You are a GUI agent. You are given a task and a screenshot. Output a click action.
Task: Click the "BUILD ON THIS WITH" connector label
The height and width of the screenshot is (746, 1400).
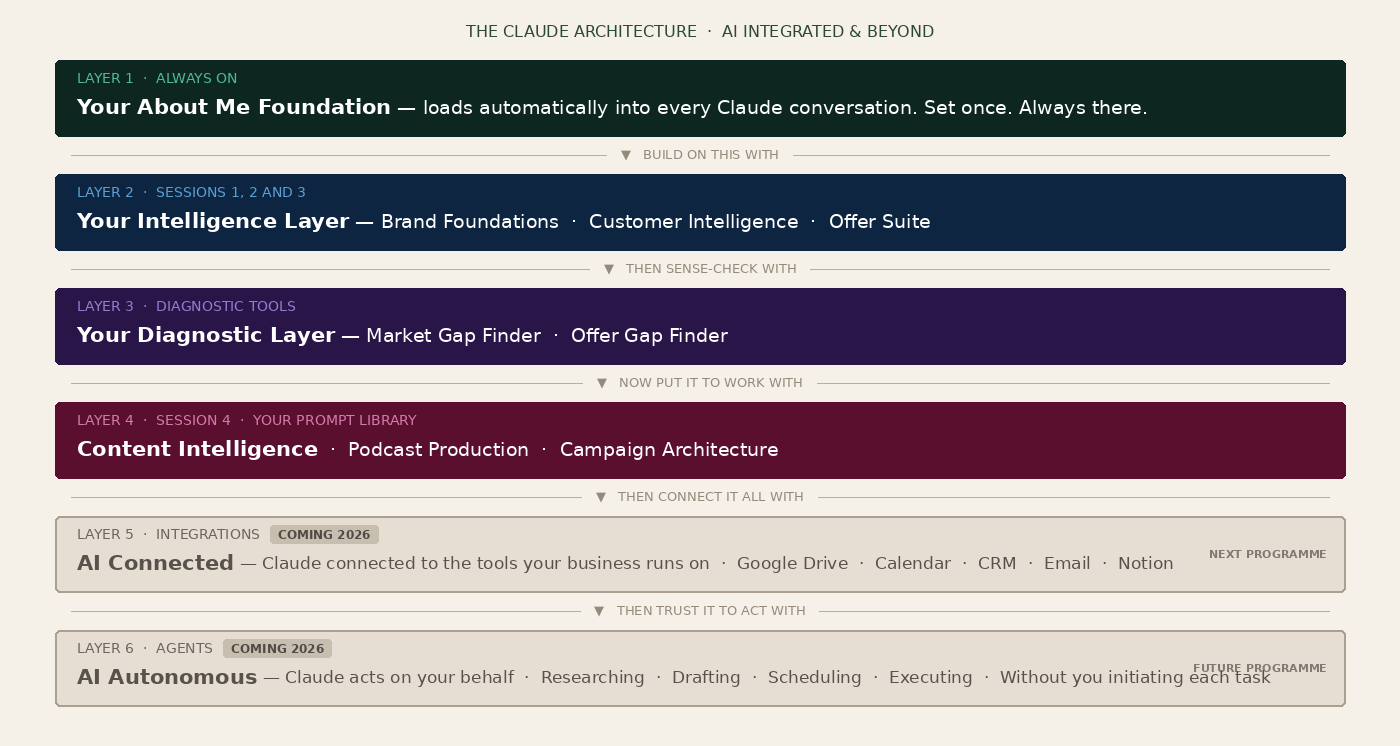710,155
